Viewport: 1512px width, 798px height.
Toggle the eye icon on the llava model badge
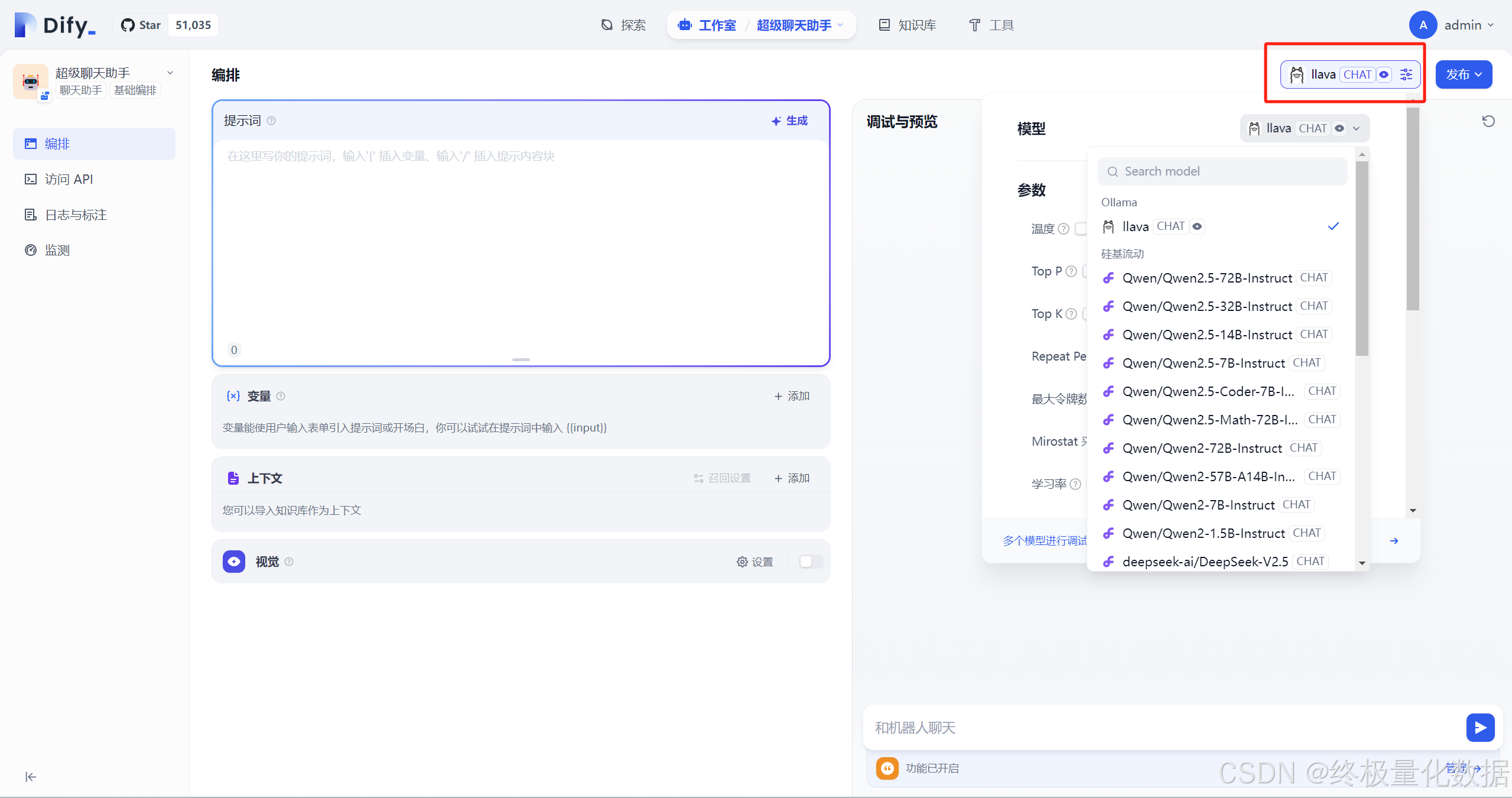1384,74
